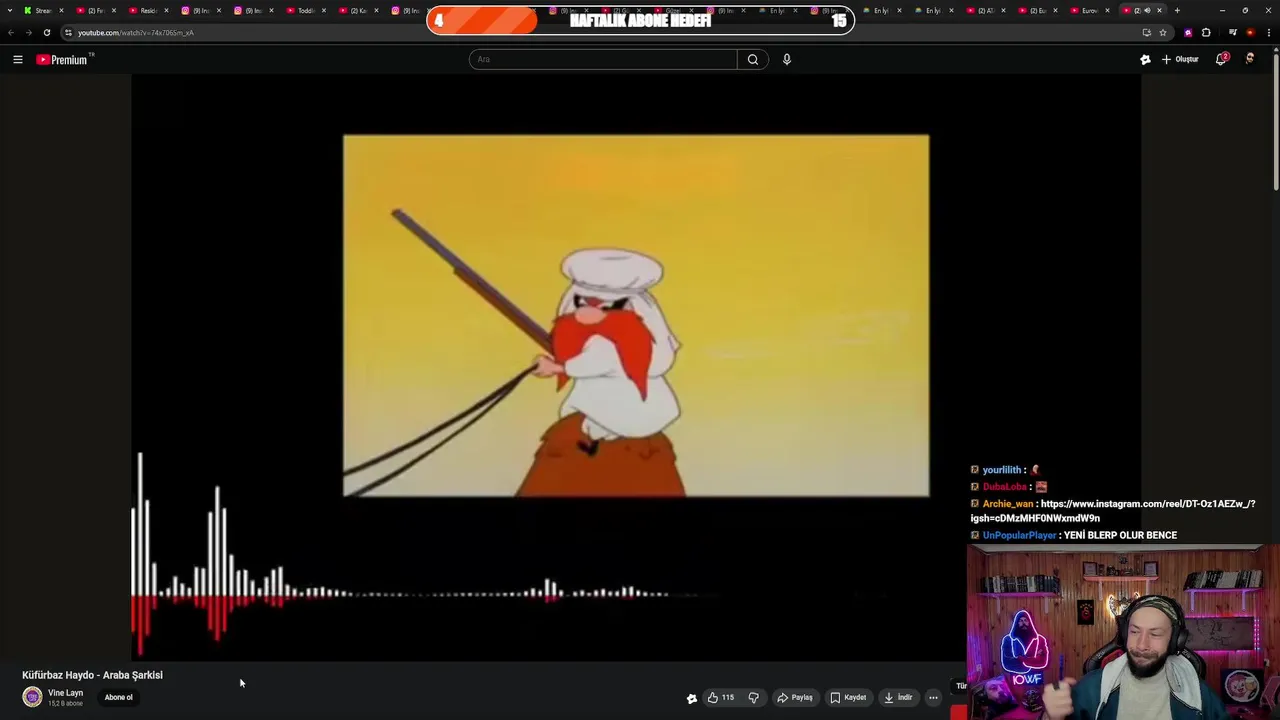Share the video via 'Paylaş'
The height and width of the screenshot is (720, 1280).
[795, 697]
